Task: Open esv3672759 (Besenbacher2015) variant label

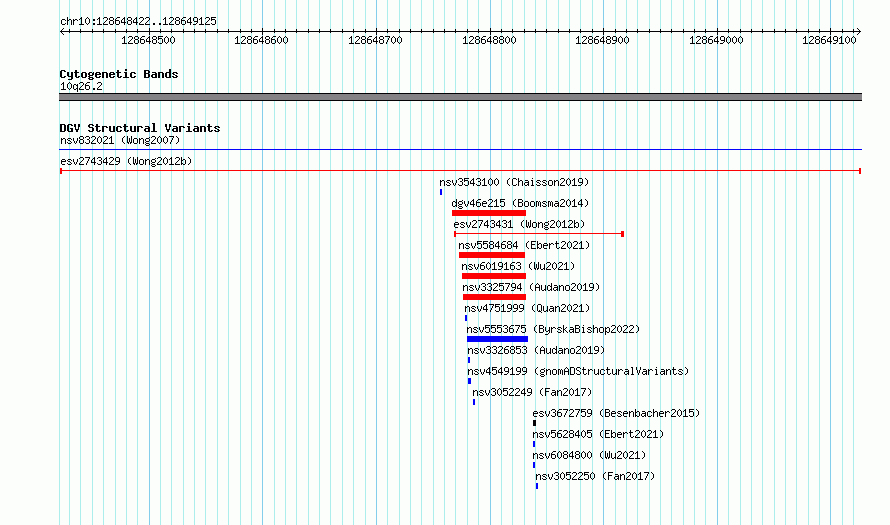Action: 616,413
